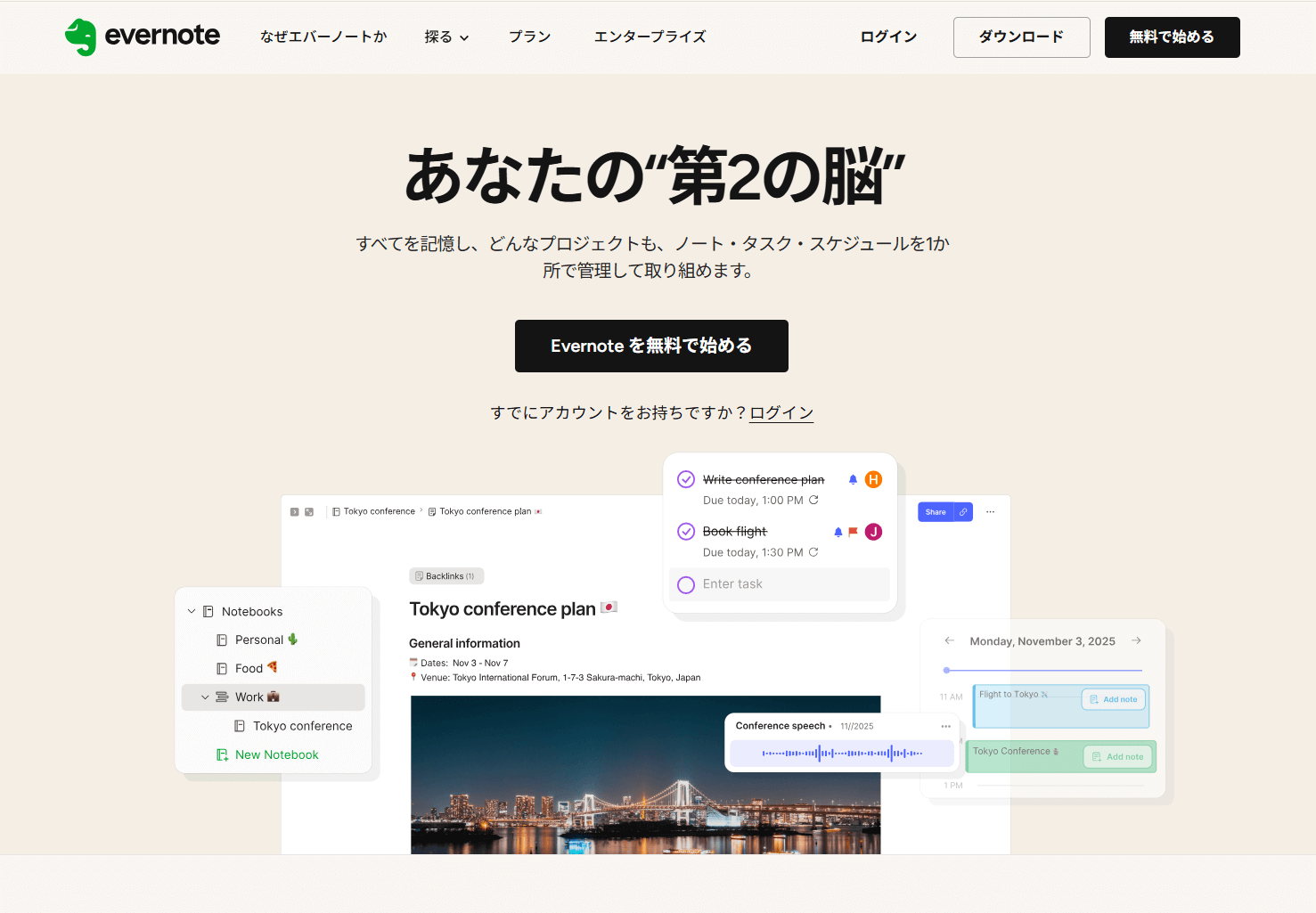Click the red flag icon on Book flight

pos(853,532)
